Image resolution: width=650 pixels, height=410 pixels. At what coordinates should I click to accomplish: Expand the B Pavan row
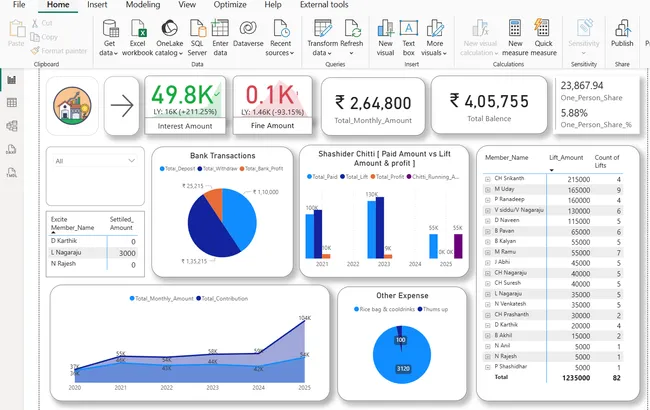488,231
